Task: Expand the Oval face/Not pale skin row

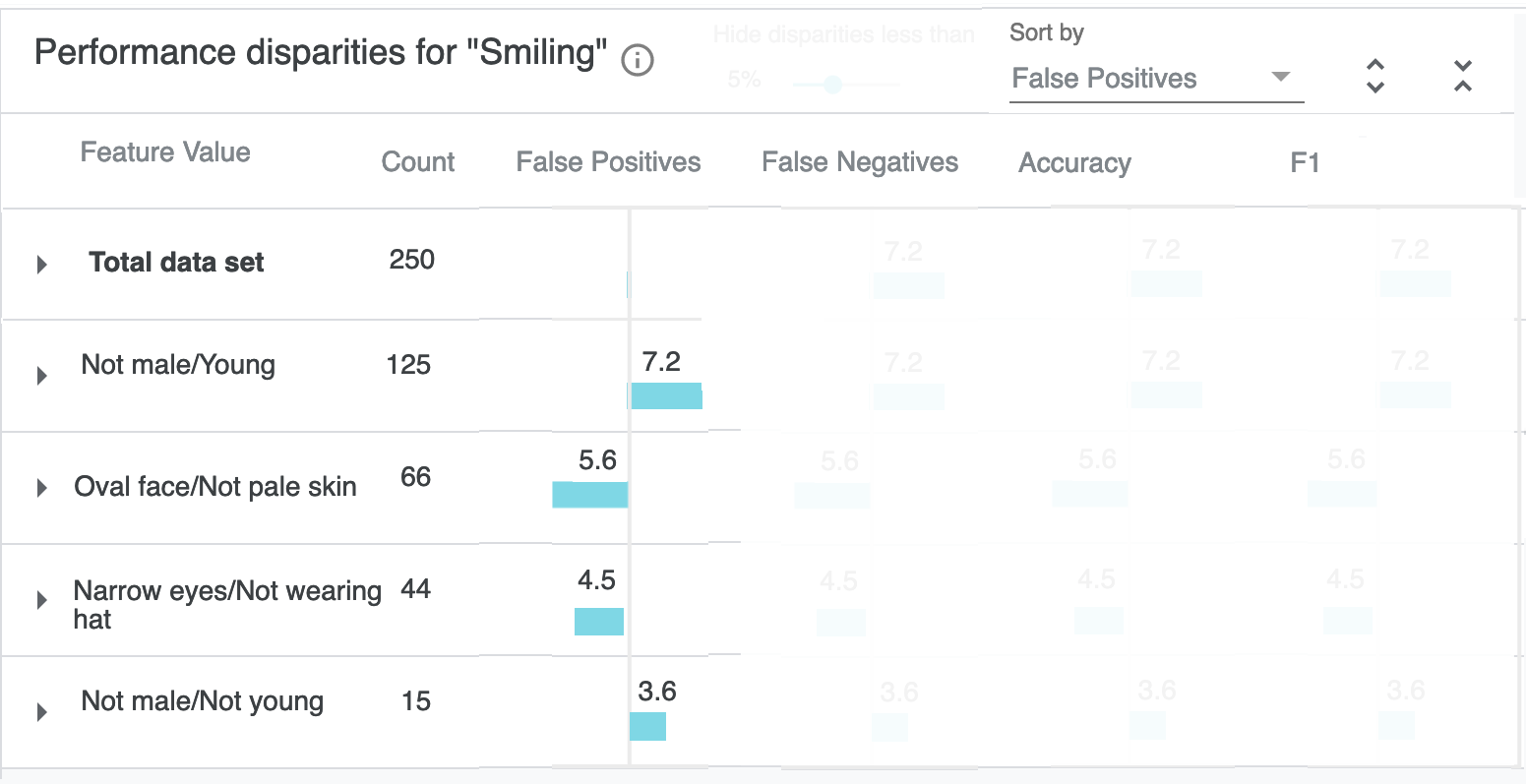Action: (x=42, y=488)
